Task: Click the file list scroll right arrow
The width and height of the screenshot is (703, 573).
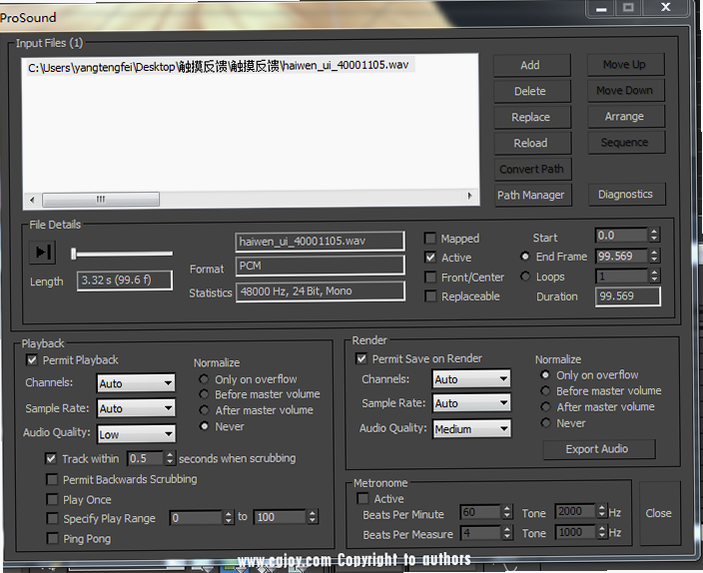Action: 469,196
